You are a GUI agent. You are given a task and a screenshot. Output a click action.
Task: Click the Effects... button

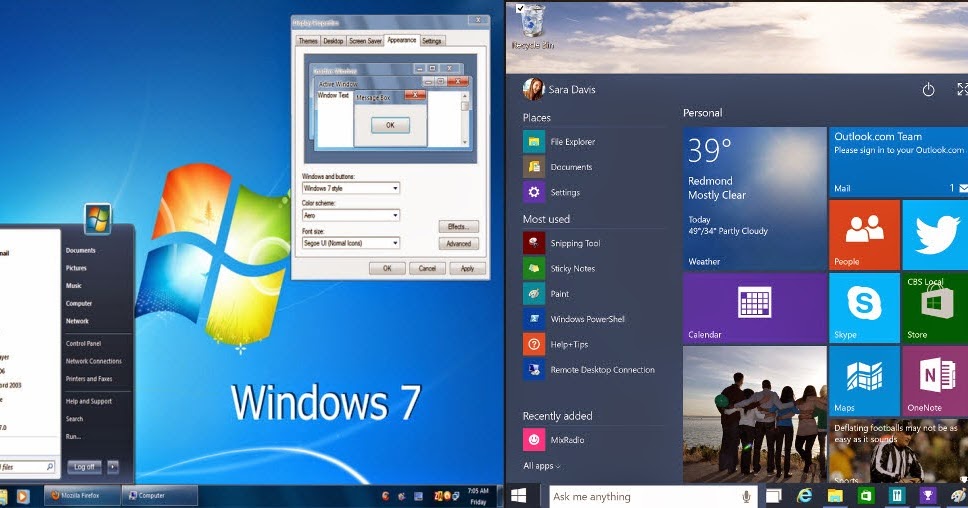coord(459,227)
